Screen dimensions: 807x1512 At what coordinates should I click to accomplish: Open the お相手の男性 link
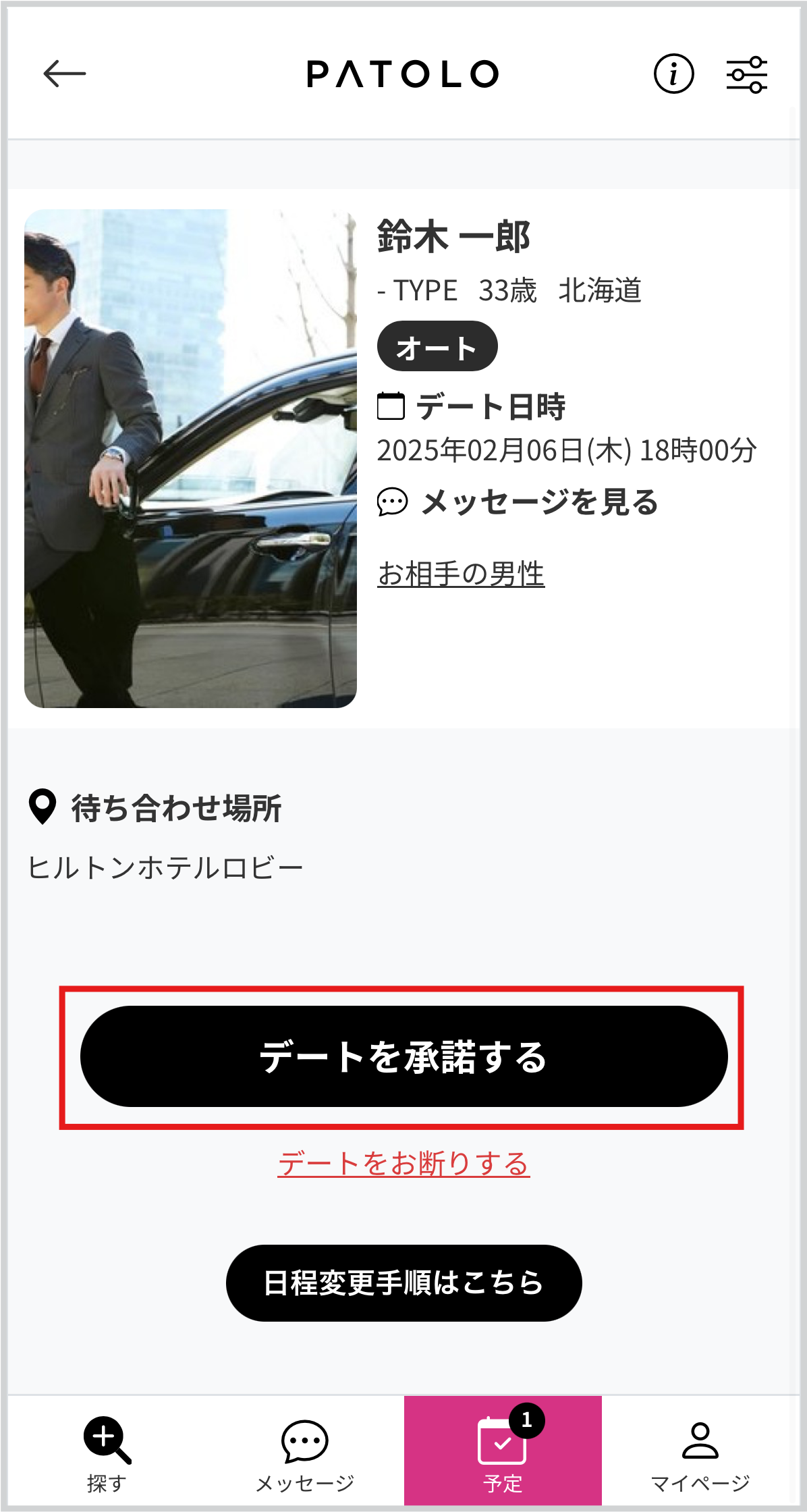pos(461,574)
